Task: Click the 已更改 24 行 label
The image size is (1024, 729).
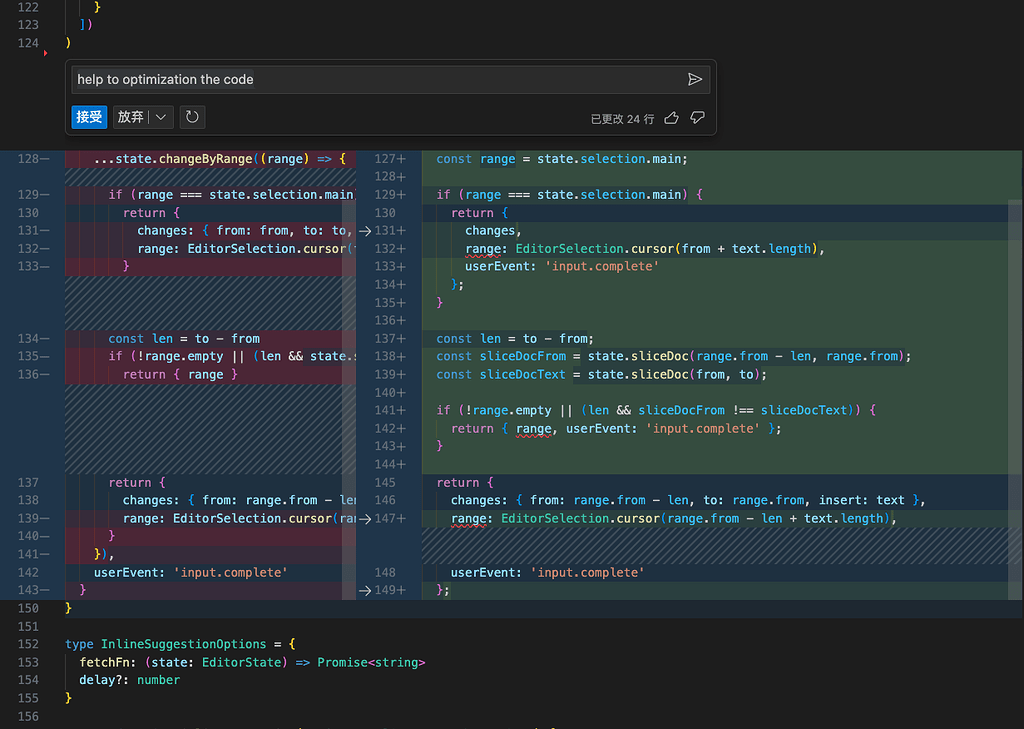Action: pos(625,117)
